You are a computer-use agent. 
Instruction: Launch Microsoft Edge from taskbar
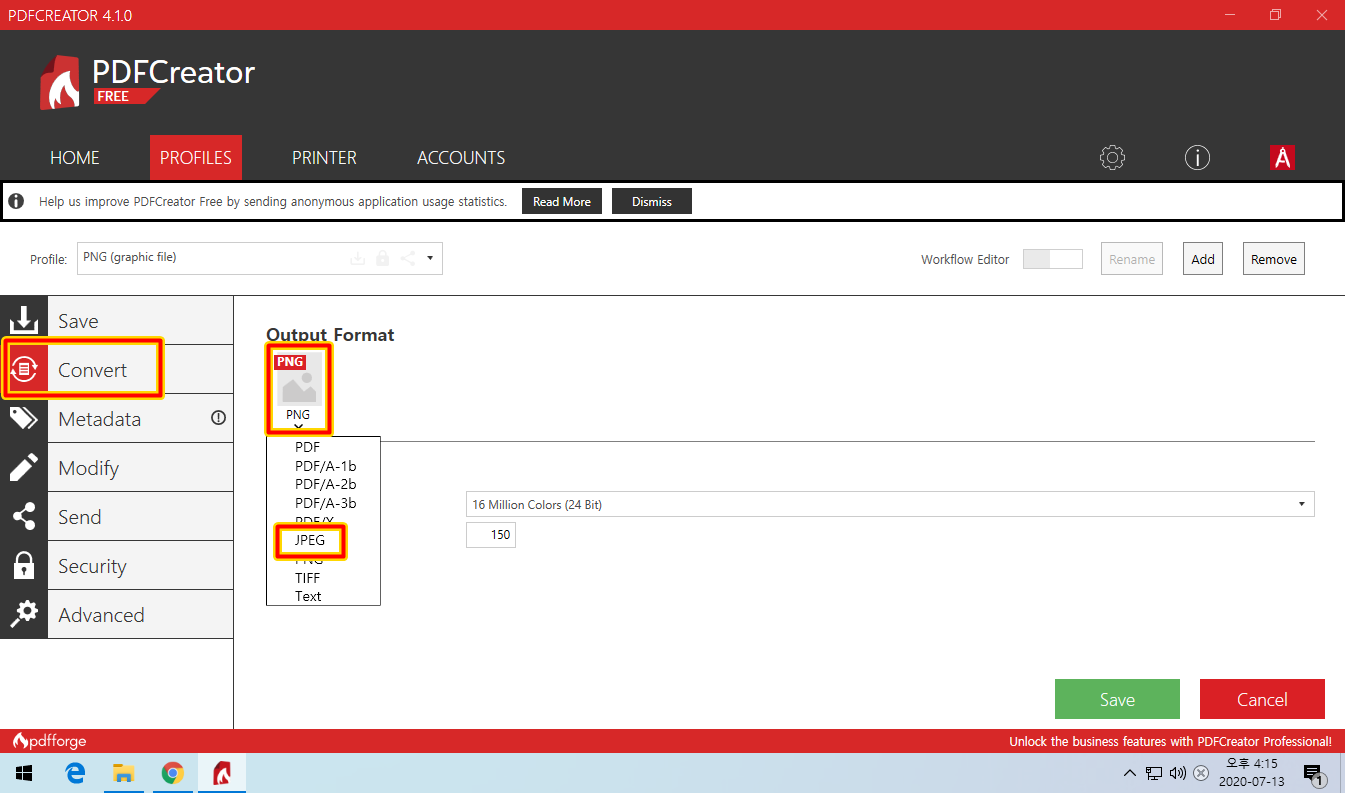click(x=75, y=773)
